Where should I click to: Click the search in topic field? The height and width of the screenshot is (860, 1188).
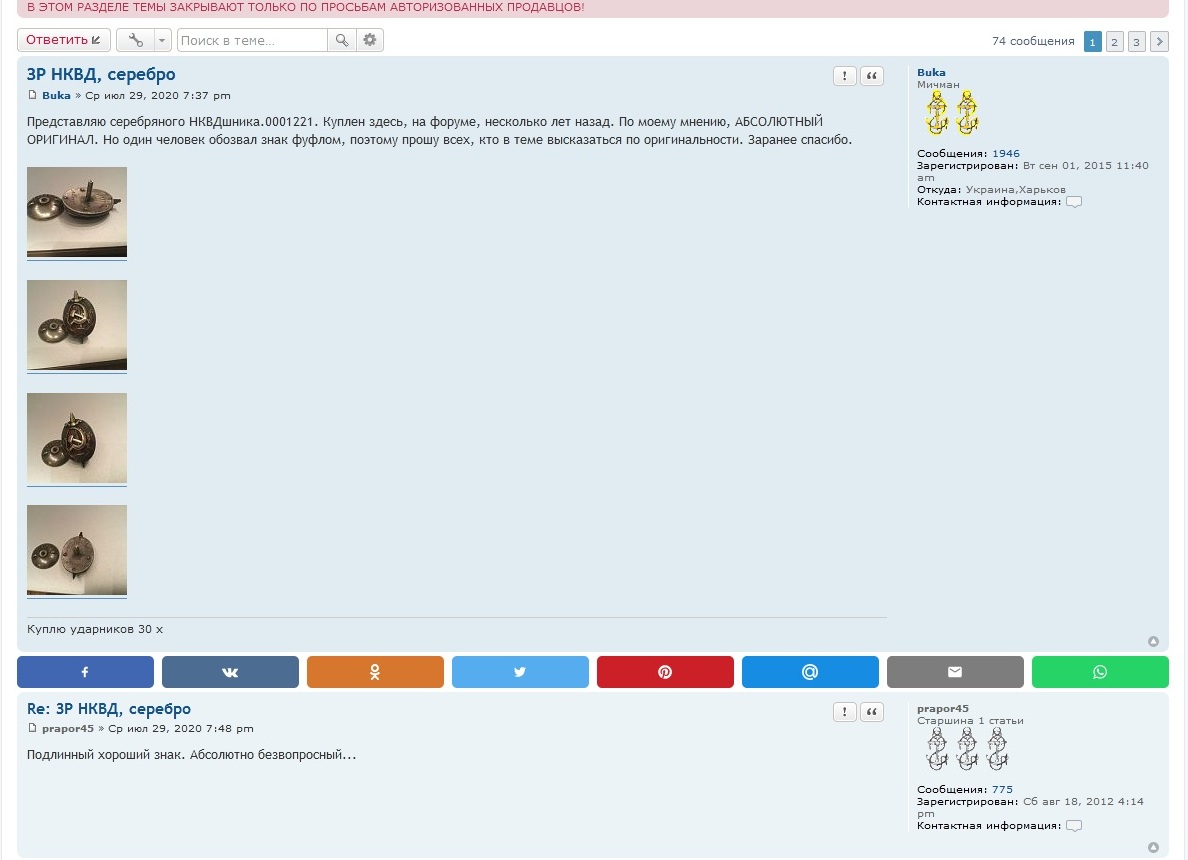[252, 40]
